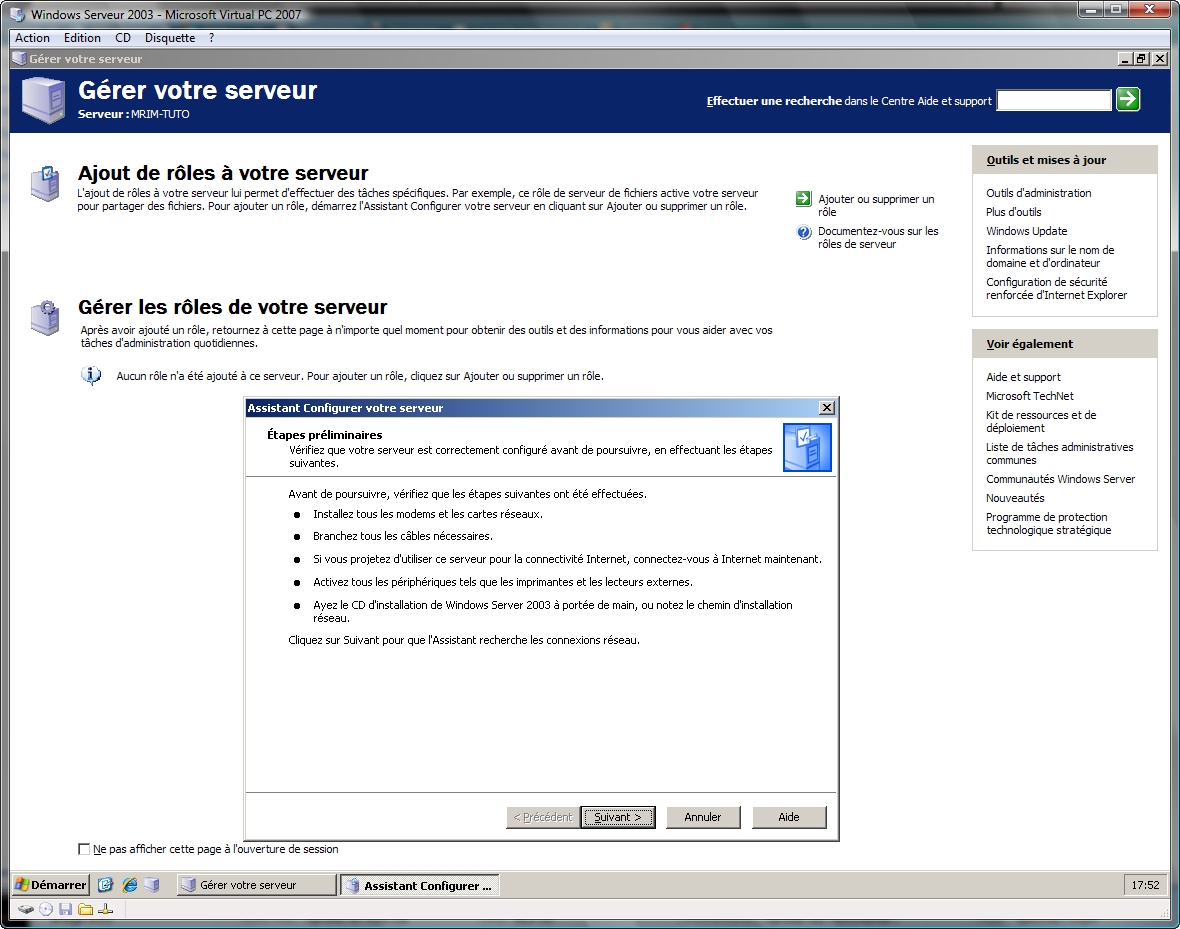
Task: Open the Edition menu
Action: [82, 38]
